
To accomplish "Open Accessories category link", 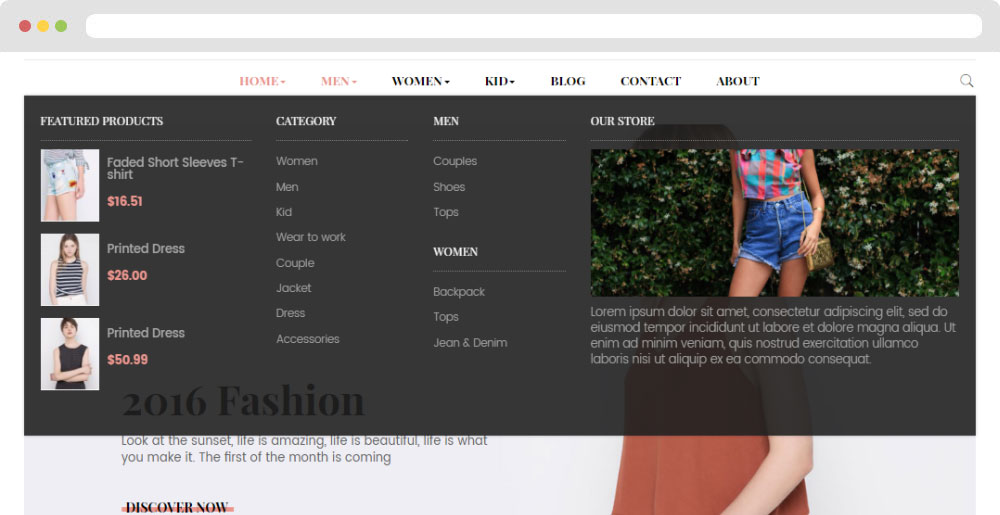I will pos(307,339).
